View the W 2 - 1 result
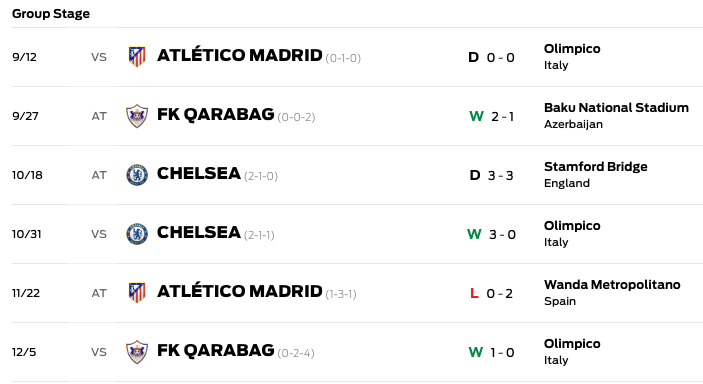 491,117
